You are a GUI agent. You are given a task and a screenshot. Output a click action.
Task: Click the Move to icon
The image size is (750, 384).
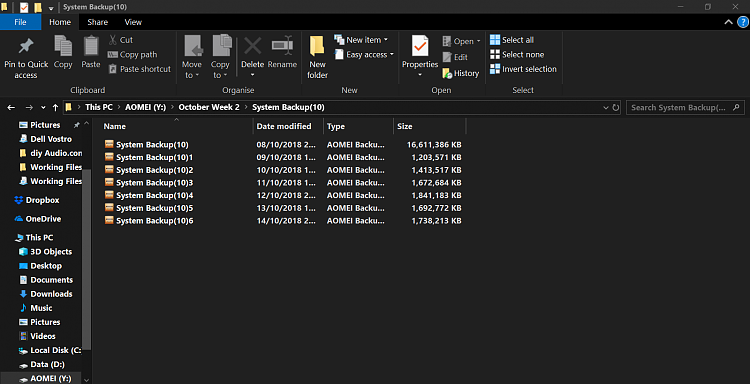coord(193,46)
